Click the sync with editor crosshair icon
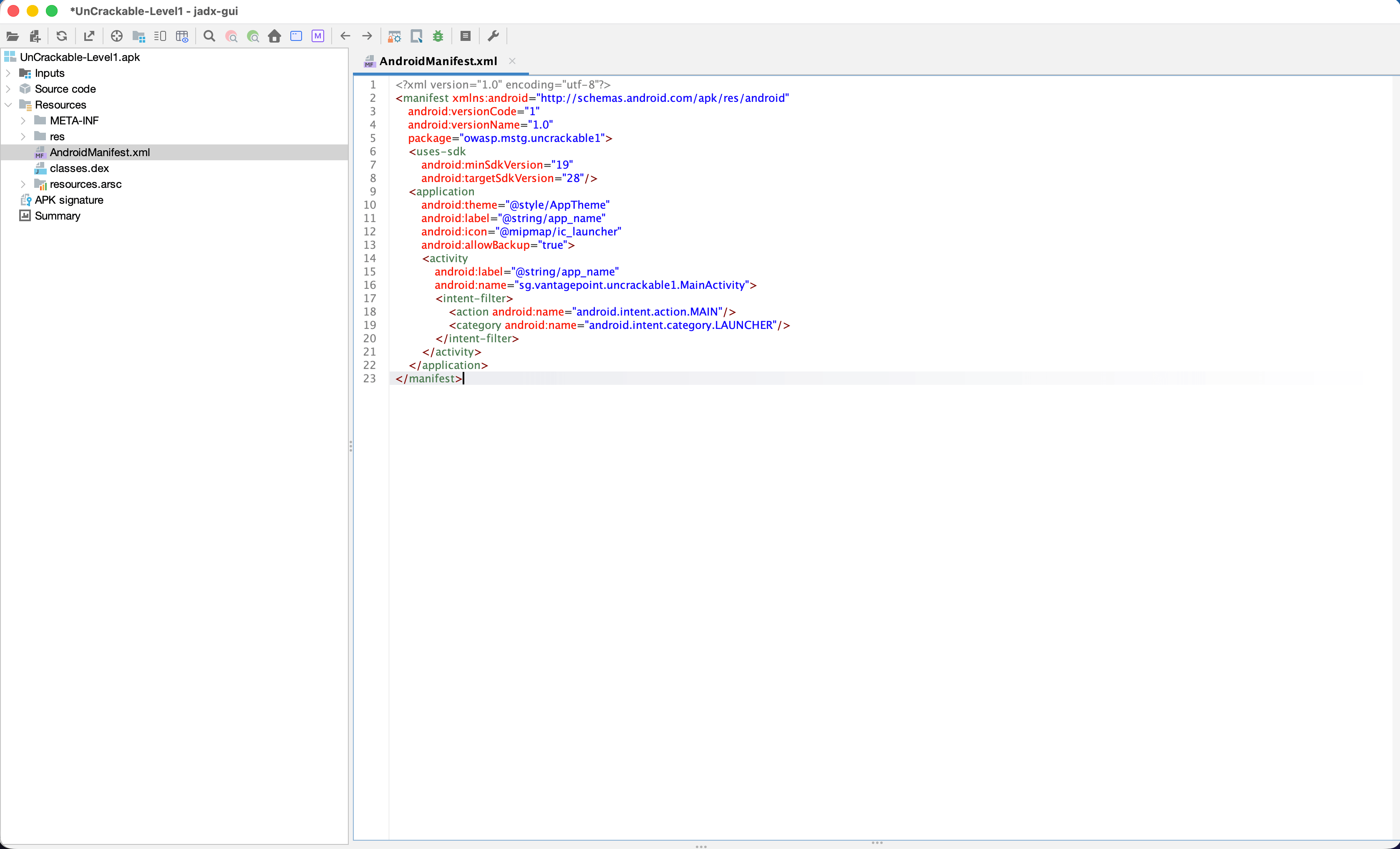 pyautogui.click(x=116, y=36)
